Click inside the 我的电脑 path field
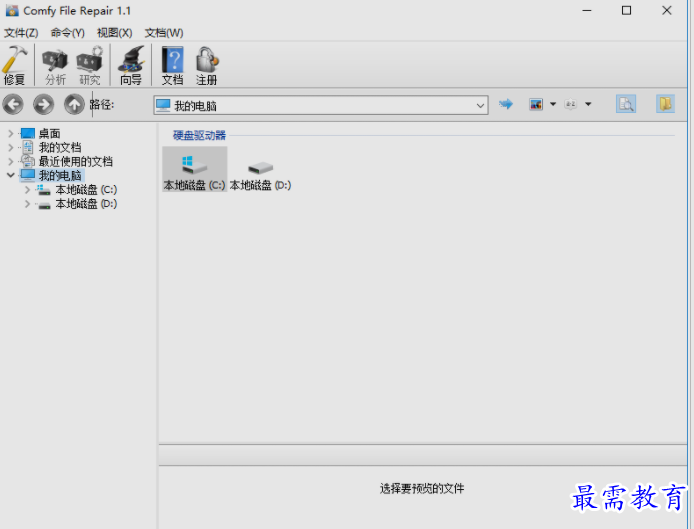The height and width of the screenshot is (529, 694). tap(321, 106)
